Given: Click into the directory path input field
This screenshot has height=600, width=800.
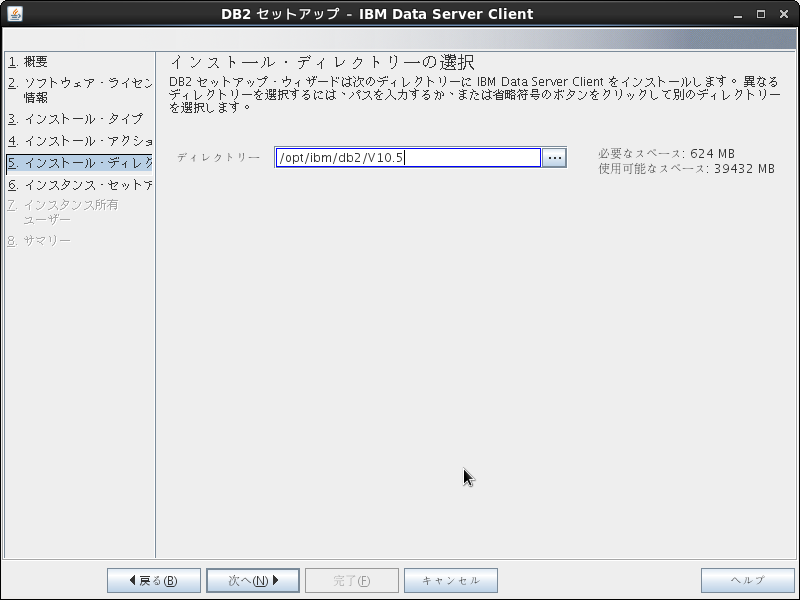Looking at the screenshot, I should coord(408,158).
